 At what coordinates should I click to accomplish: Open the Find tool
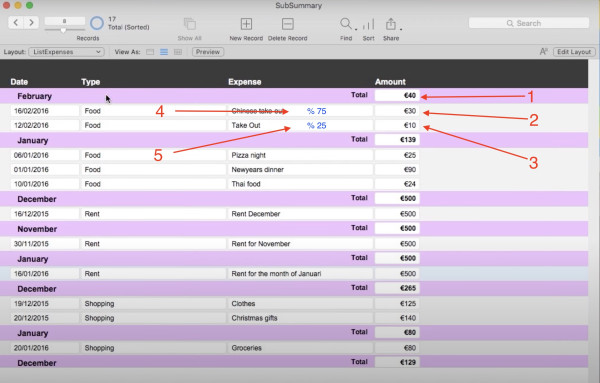[346, 24]
